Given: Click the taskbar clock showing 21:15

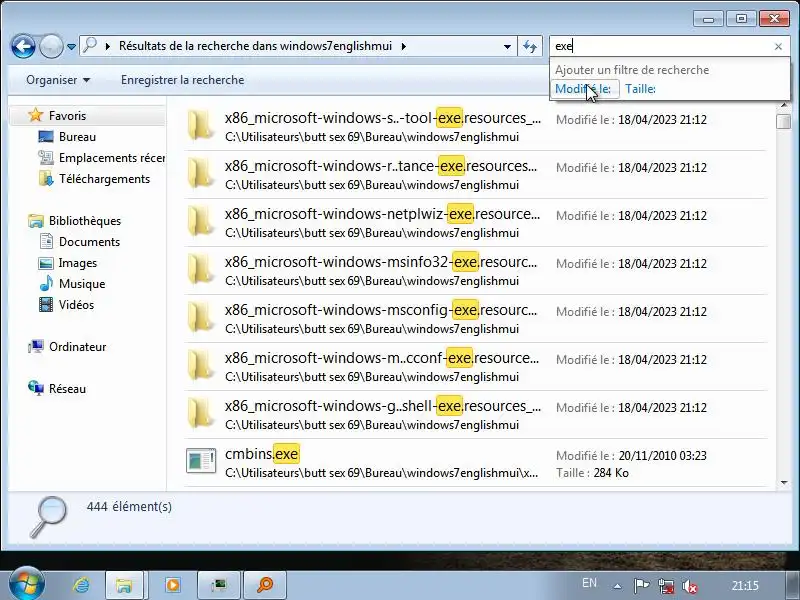Looking at the screenshot, I should click(745, 585).
